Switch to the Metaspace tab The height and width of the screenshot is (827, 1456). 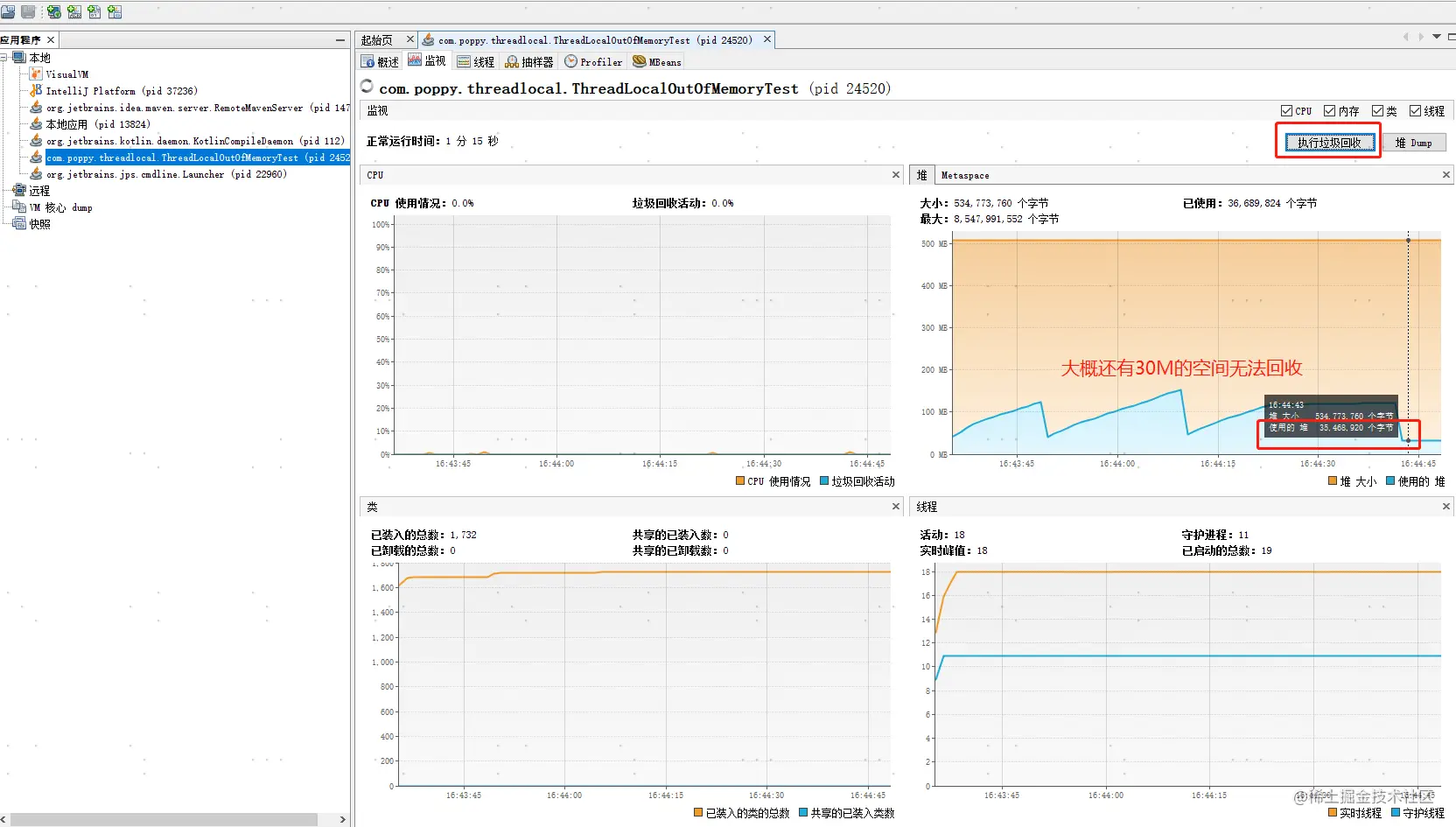tap(965, 175)
